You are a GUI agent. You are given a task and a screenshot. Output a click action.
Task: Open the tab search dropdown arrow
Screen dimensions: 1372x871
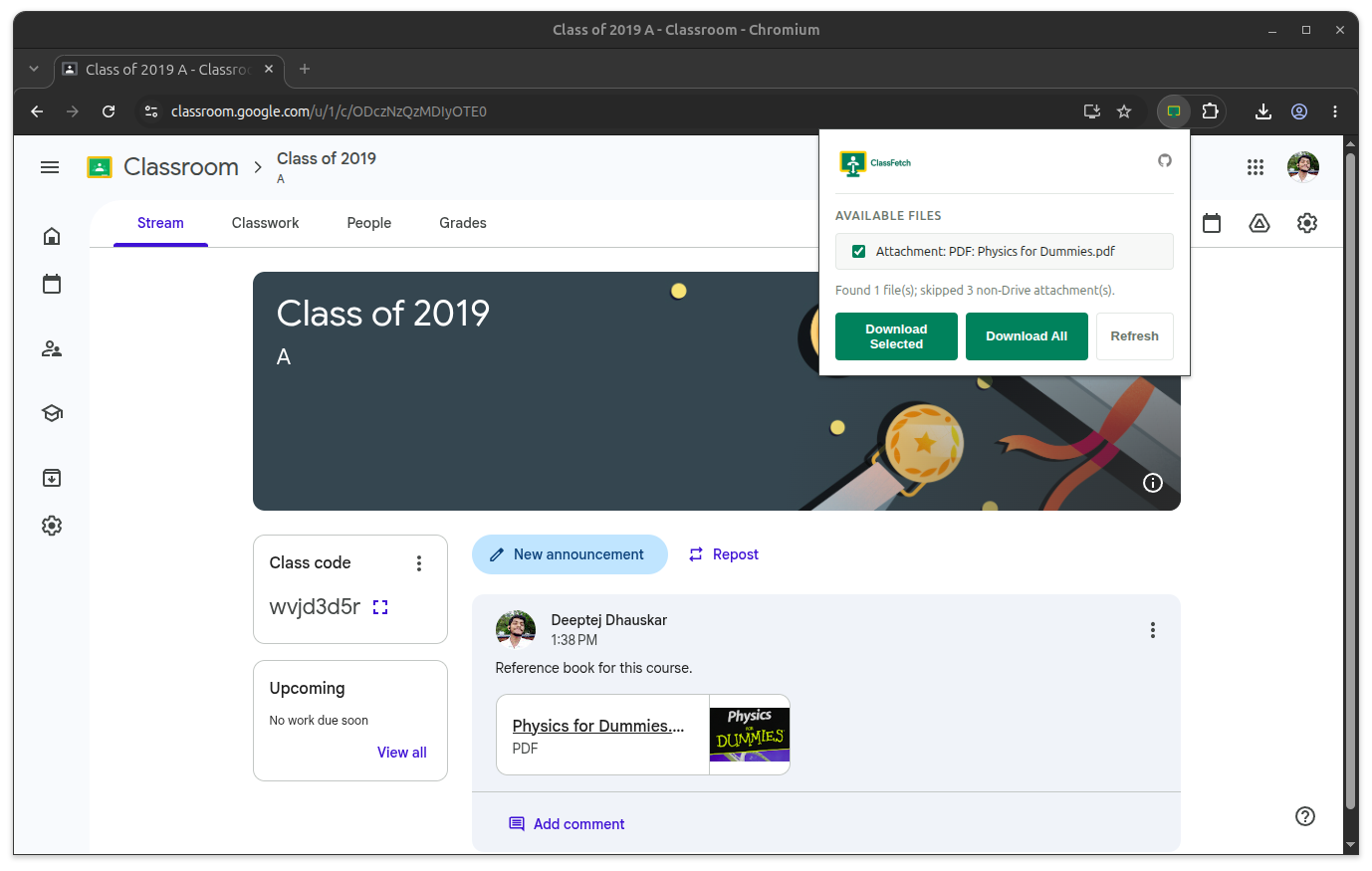[34, 69]
